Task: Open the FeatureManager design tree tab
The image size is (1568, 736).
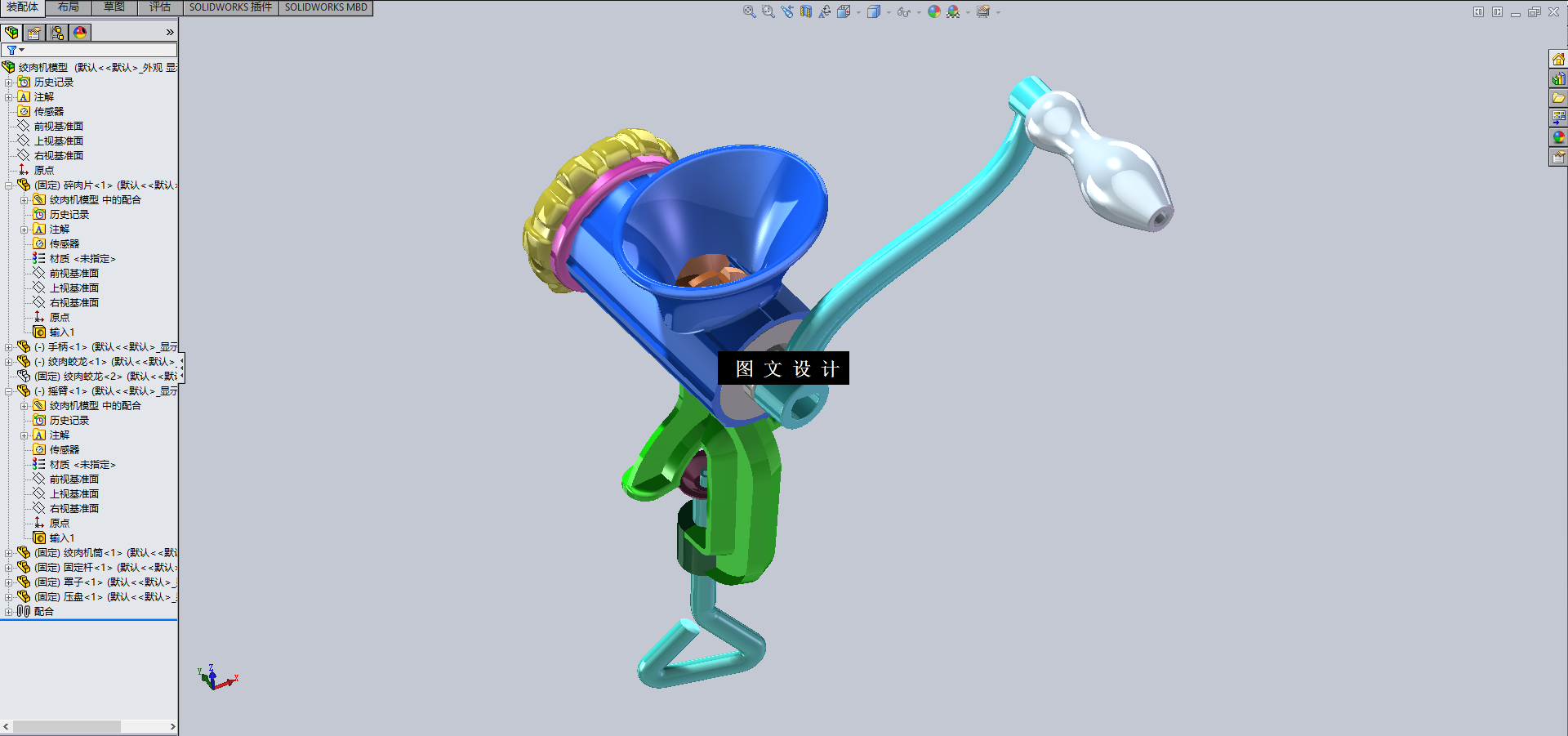Action: [11, 33]
